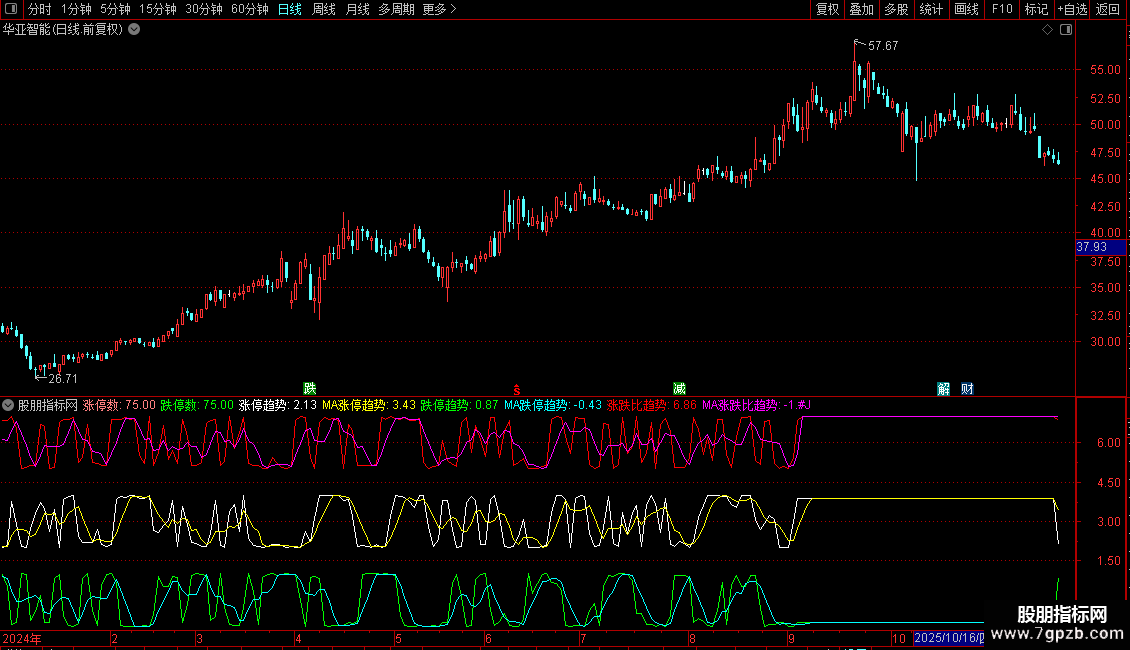Expand the 华亚智能 stock title dropdown

(x=134, y=30)
